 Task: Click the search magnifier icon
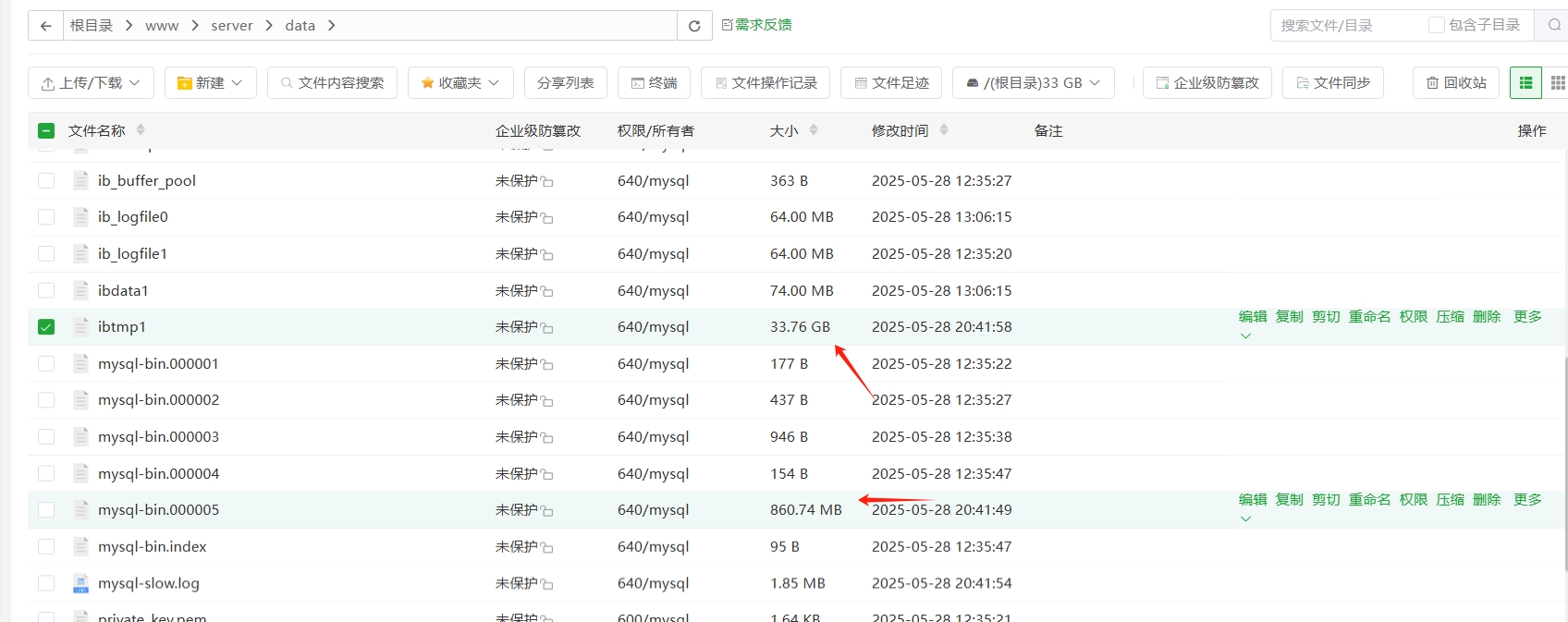click(x=1554, y=26)
